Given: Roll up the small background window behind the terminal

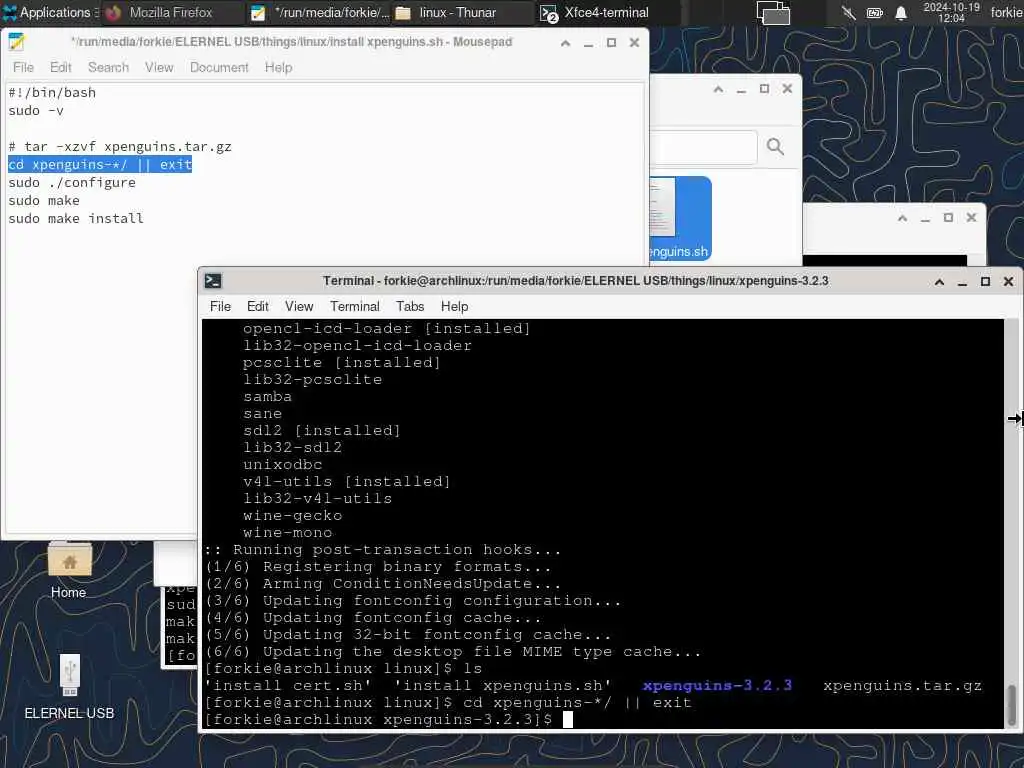Looking at the screenshot, I should point(903,218).
